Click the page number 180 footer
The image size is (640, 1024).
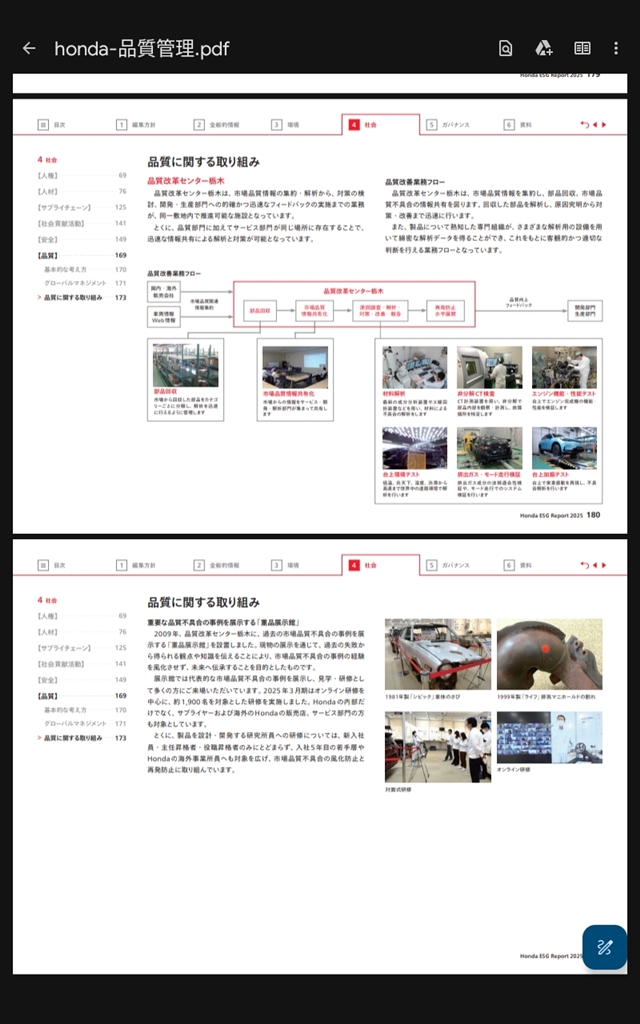coord(593,515)
